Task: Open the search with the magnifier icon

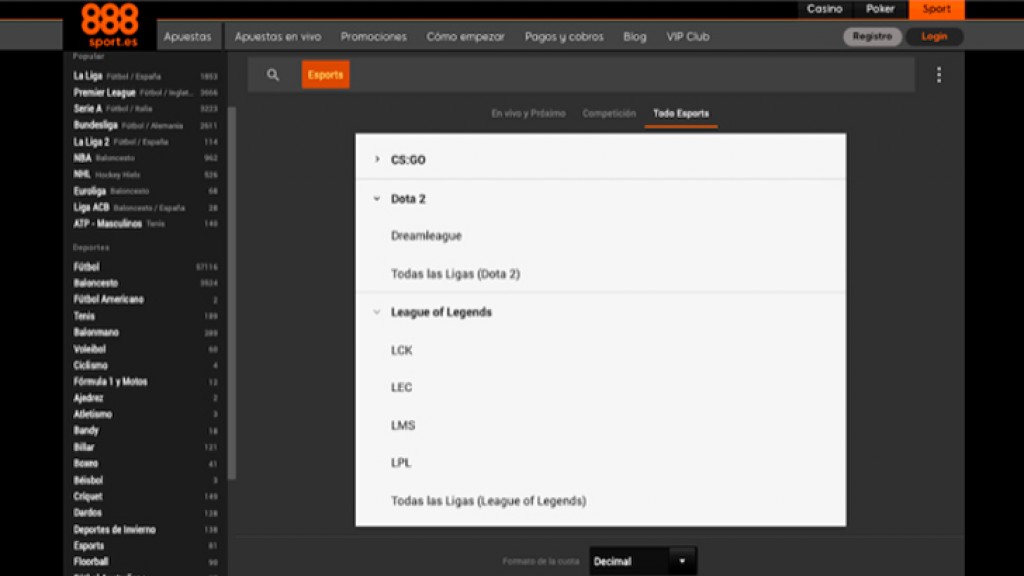Action: (x=272, y=74)
